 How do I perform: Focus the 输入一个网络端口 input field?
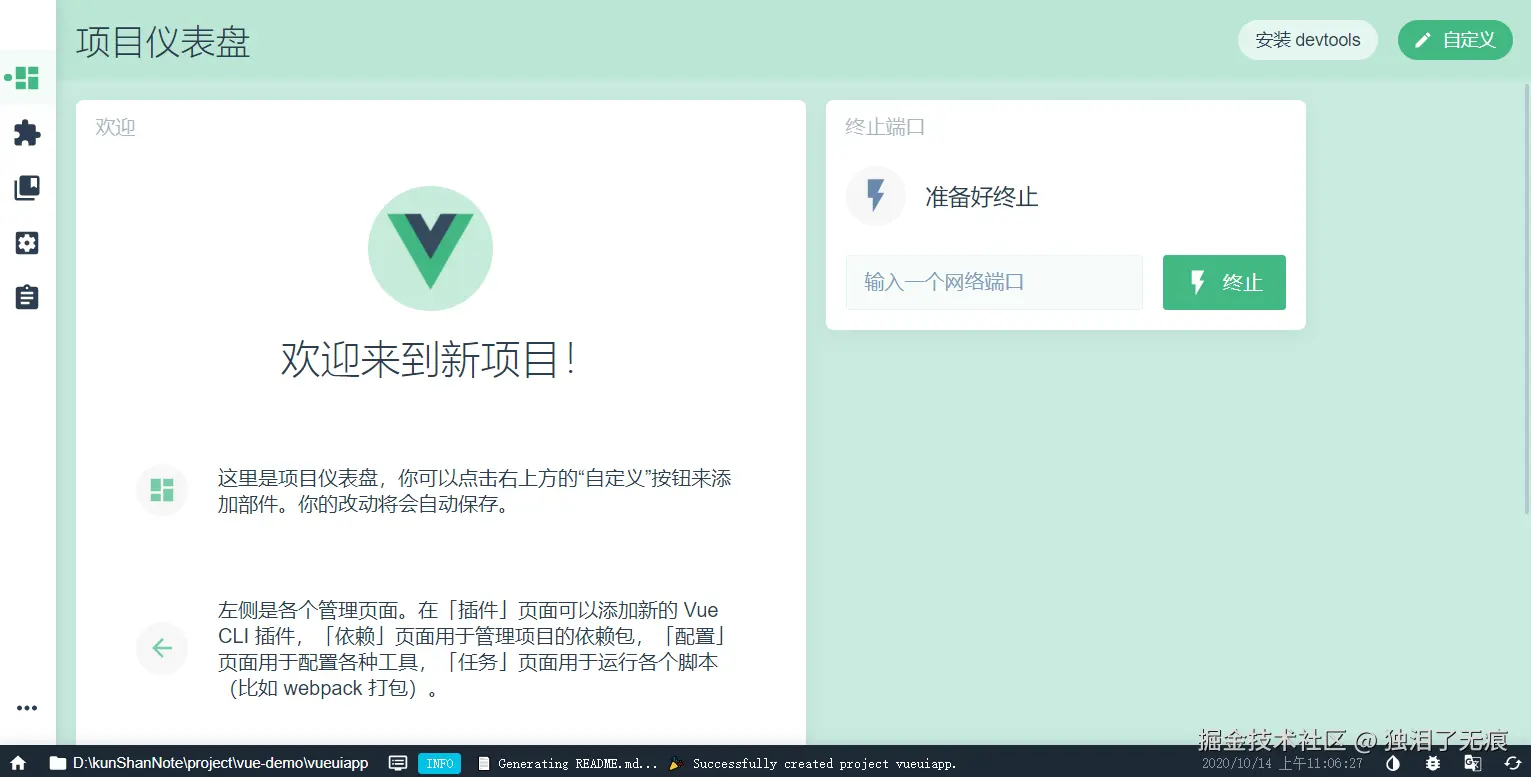(994, 283)
